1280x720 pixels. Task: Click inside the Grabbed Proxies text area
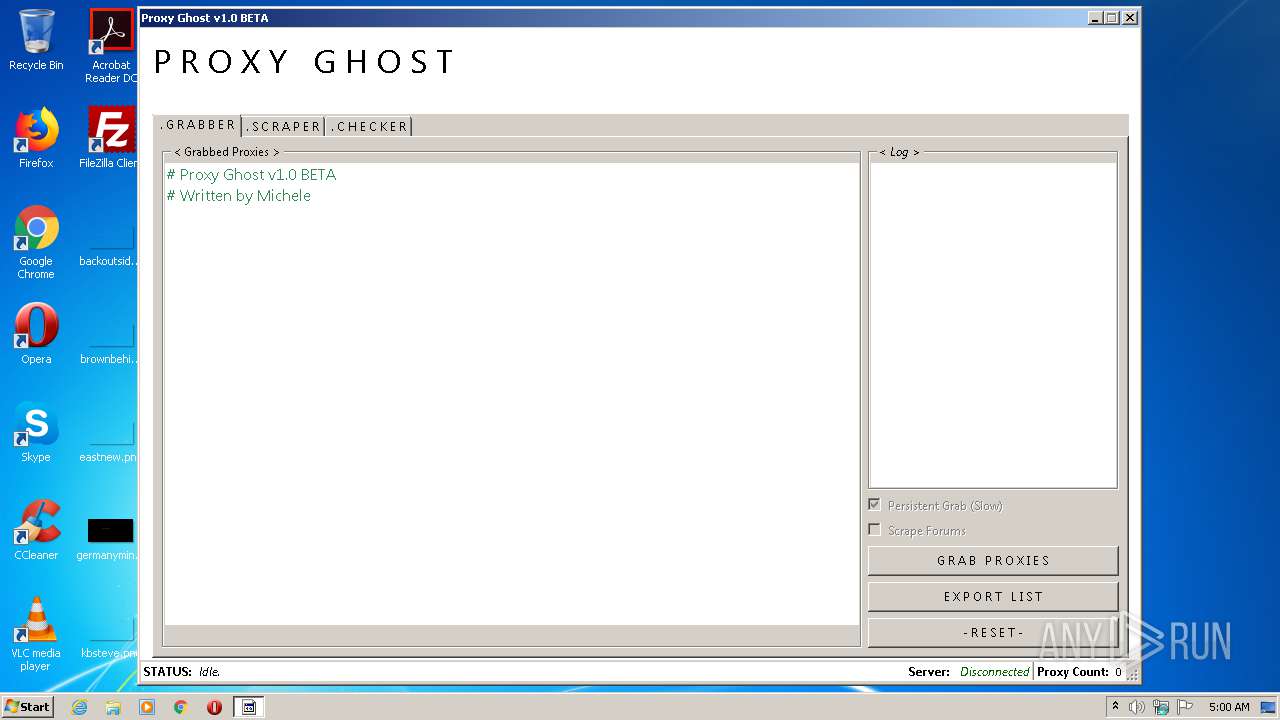point(511,394)
